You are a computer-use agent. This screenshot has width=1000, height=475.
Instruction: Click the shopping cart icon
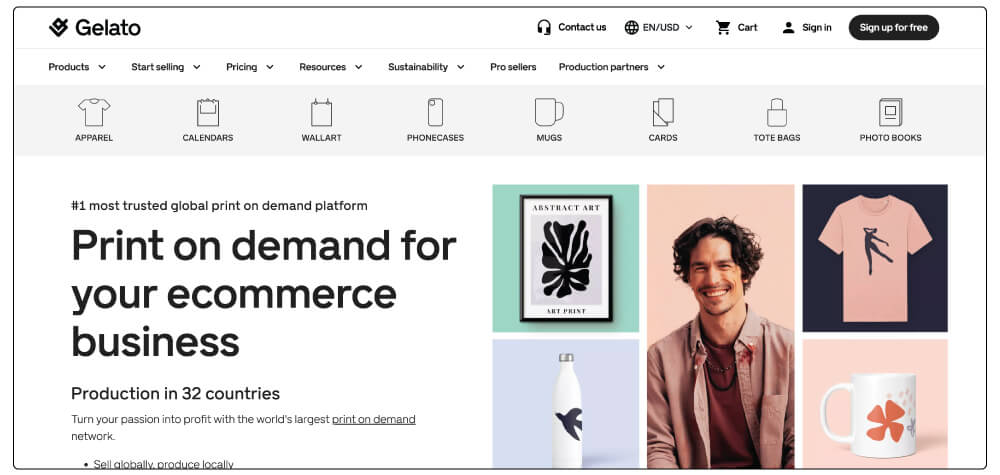tap(723, 27)
